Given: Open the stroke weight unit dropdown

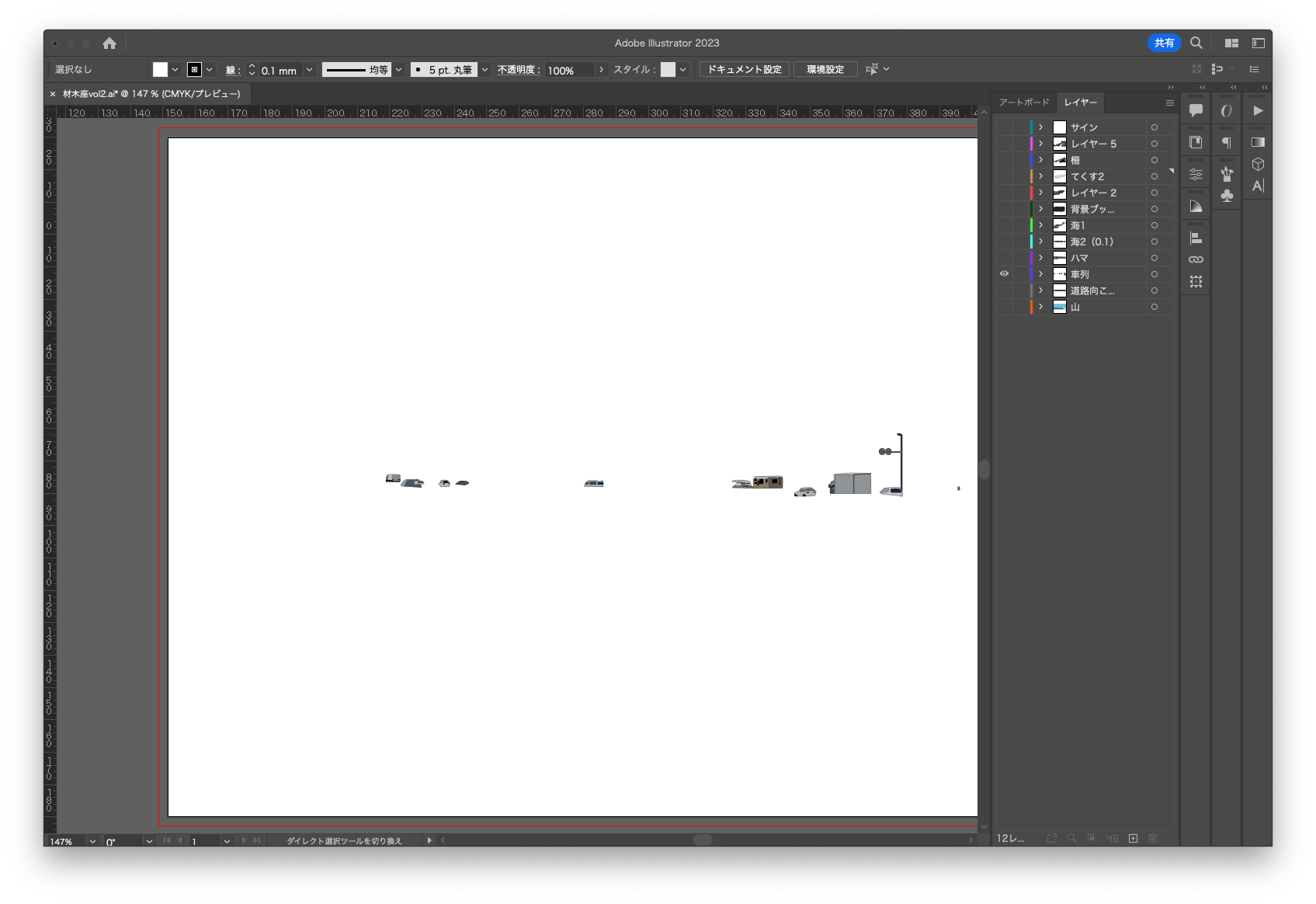Looking at the screenshot, I should pos(309,70).
